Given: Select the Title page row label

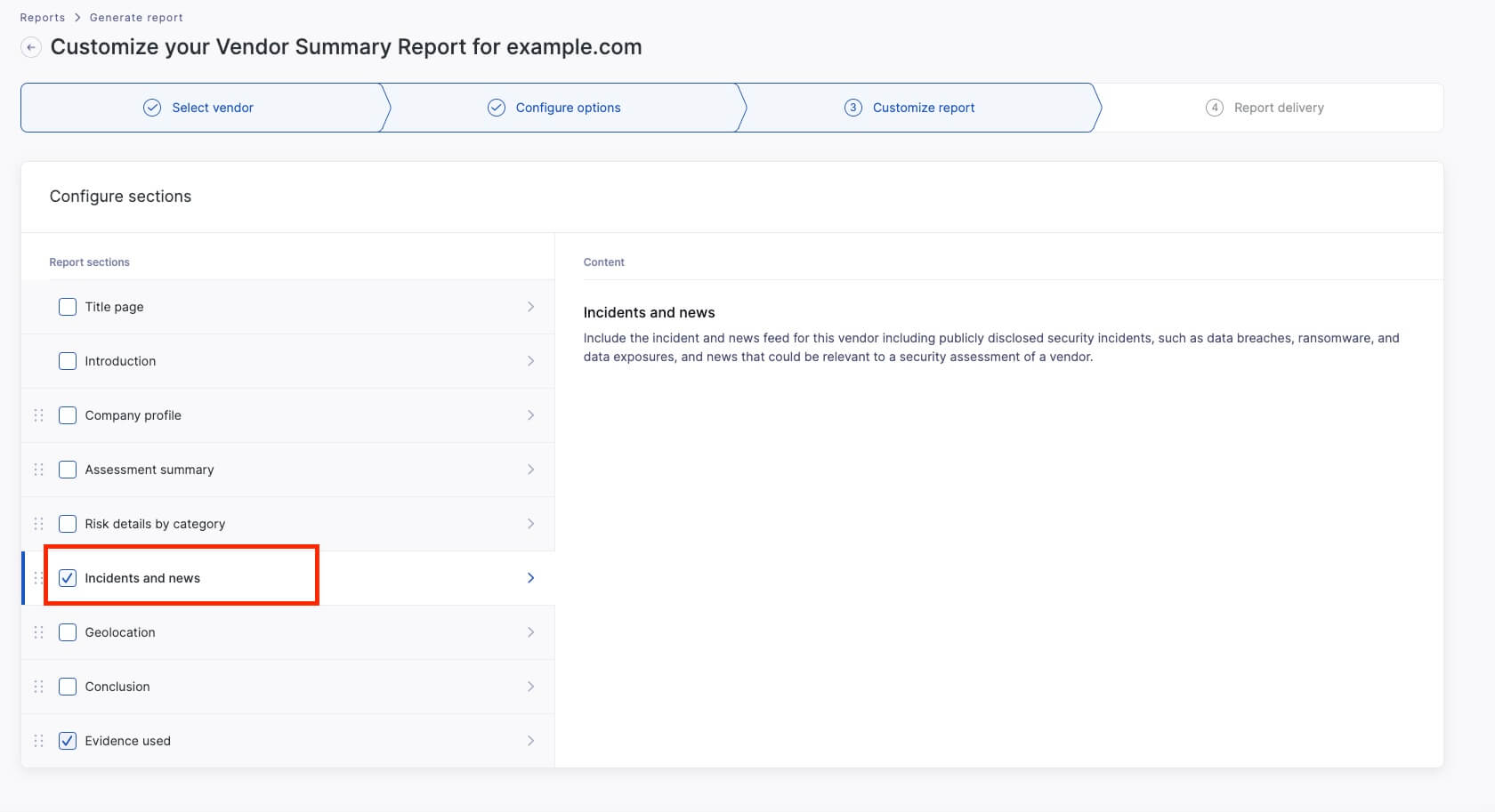Looking at the screenshot, I should (114, 307).
